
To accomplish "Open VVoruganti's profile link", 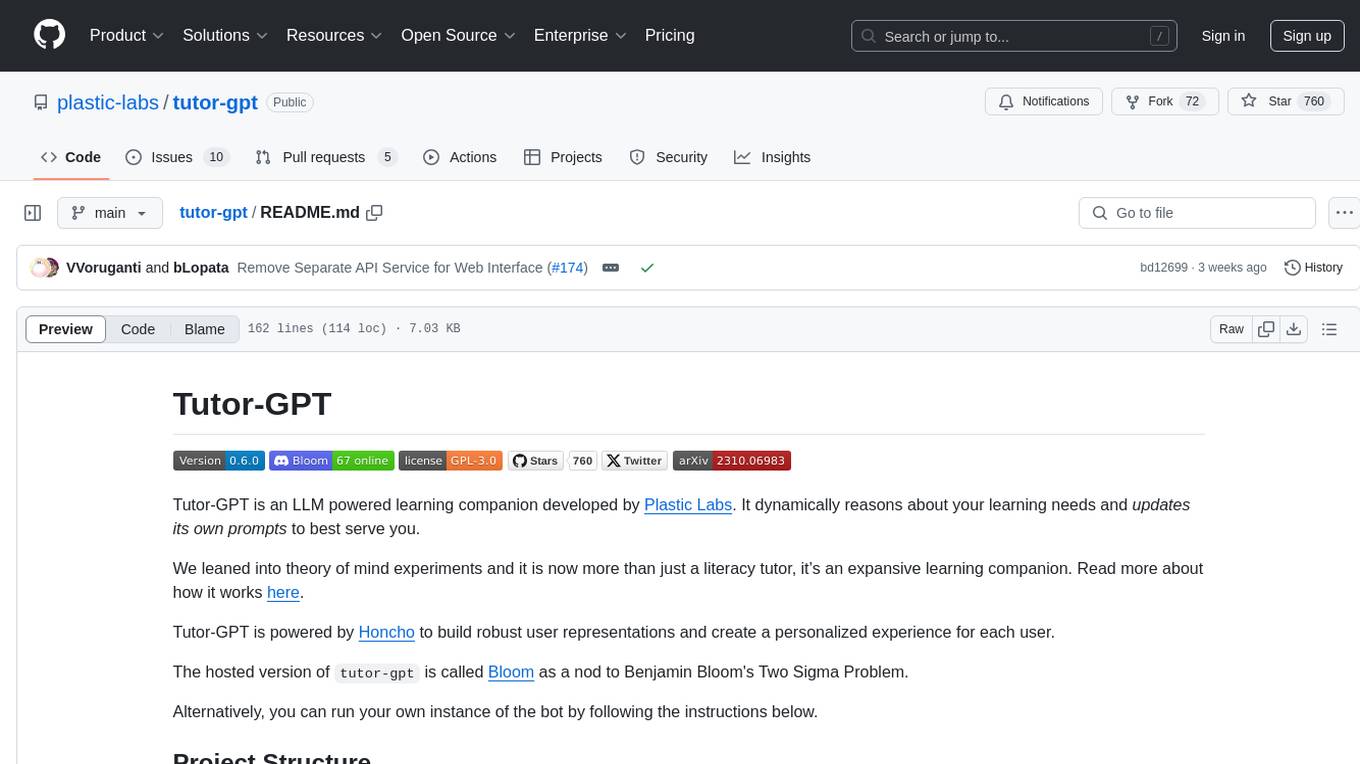I will tap(103, 268).
